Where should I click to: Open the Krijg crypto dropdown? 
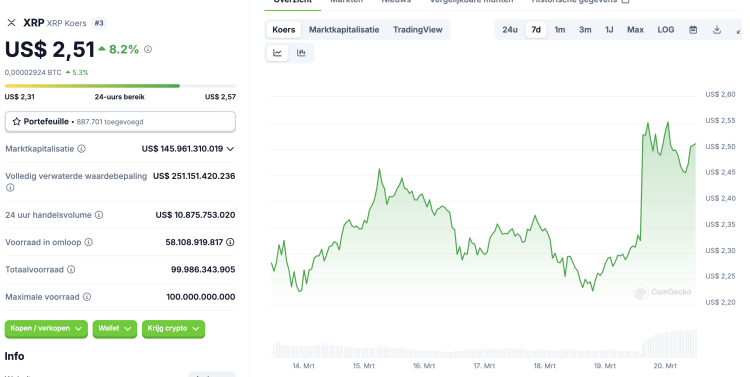[x=173, y=329]
